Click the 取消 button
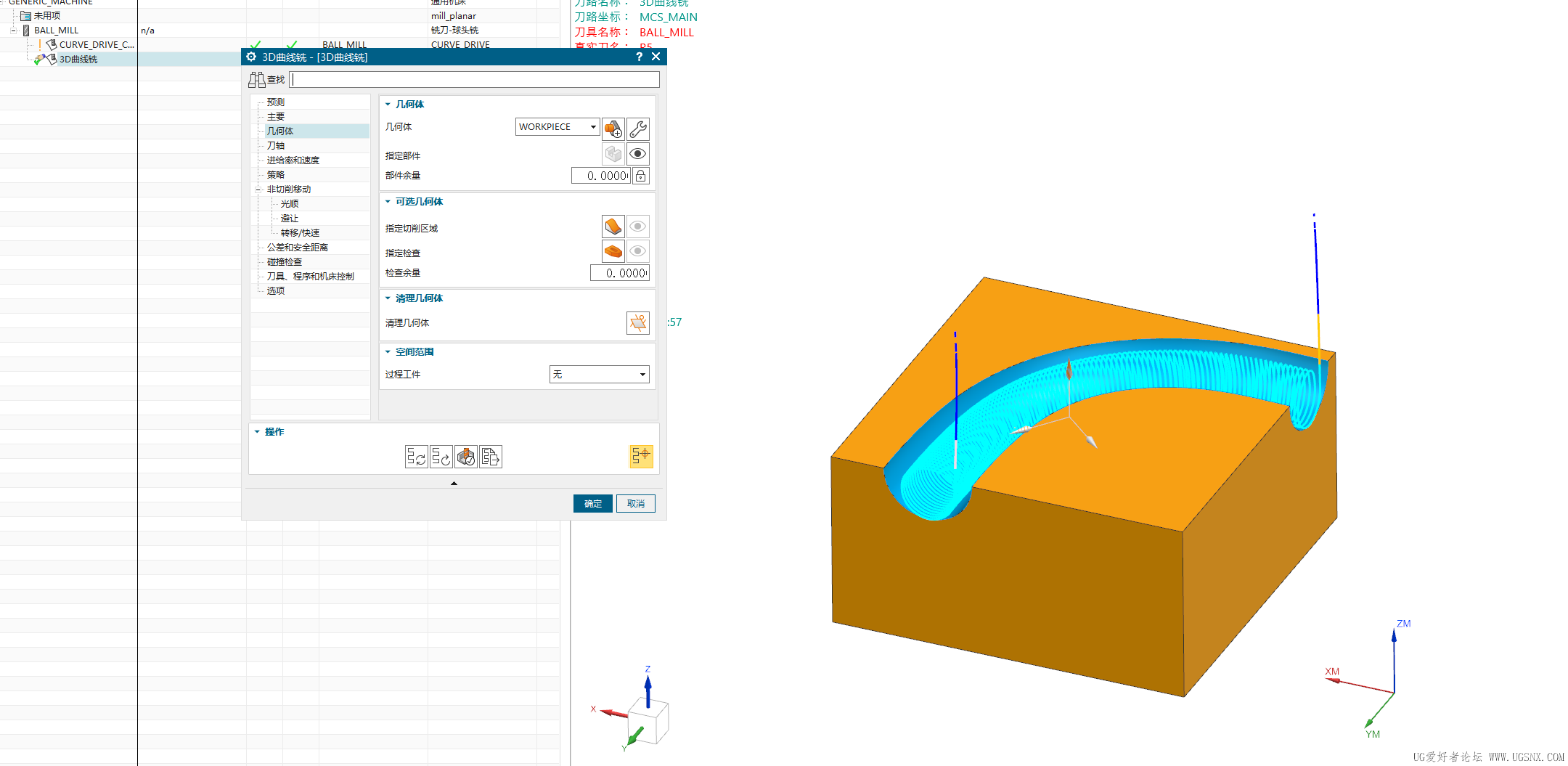This screenshot has width=1568, height=766. point(636,504)
